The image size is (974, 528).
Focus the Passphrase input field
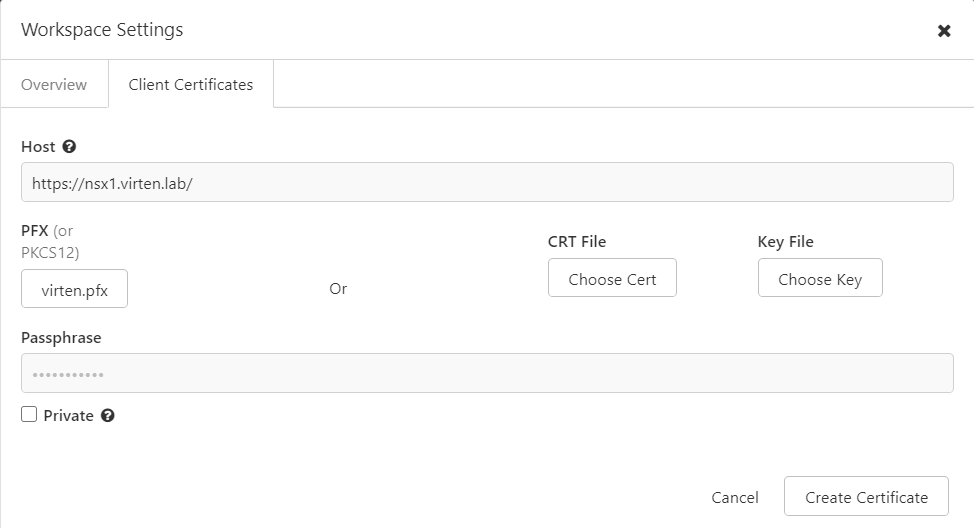(487, 373)
